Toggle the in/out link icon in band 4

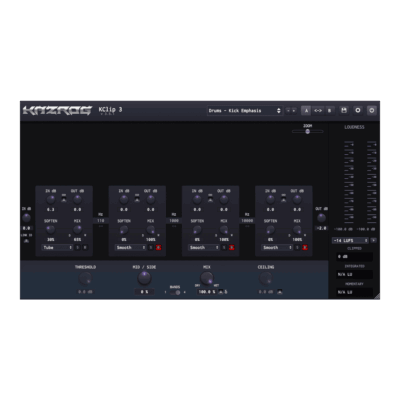tap(283, 199)
